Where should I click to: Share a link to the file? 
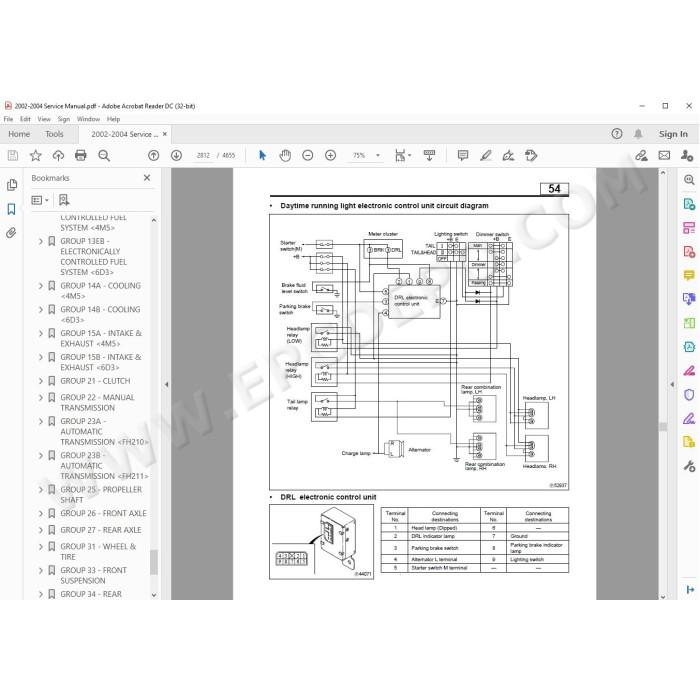(x=642, y=155)
